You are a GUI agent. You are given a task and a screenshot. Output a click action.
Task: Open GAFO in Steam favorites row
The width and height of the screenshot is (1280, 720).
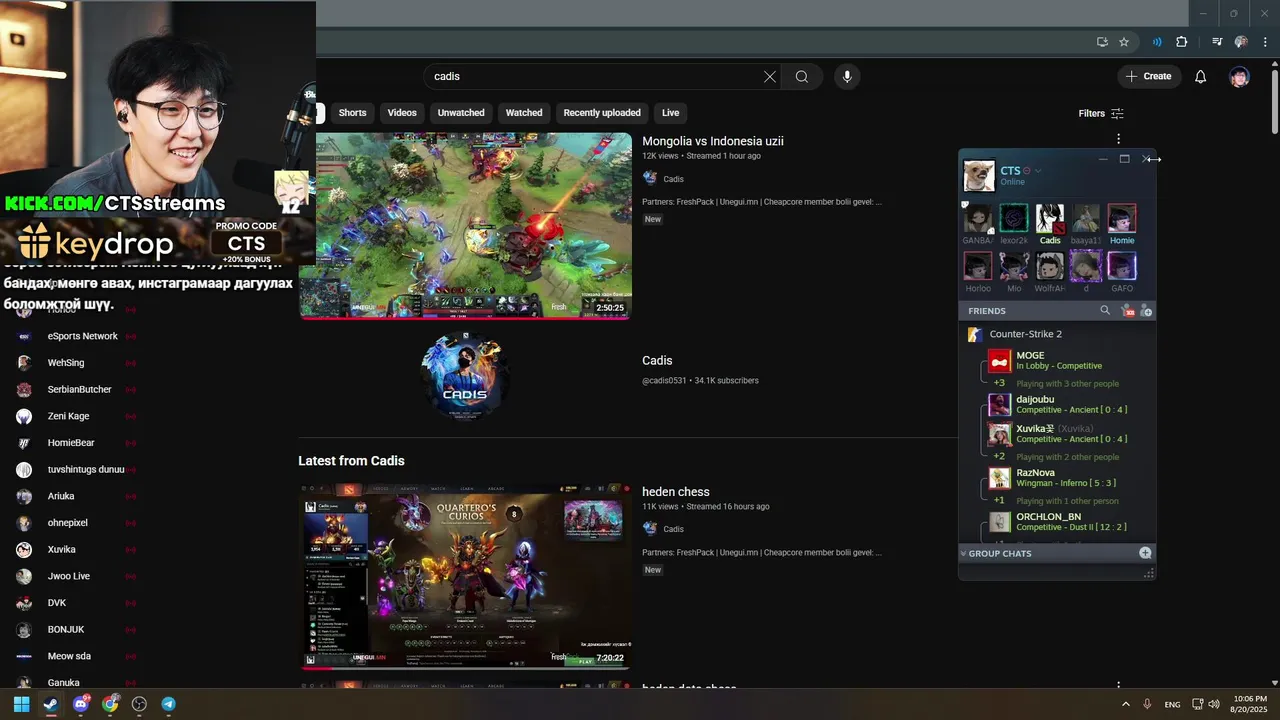coord(1122,272)
